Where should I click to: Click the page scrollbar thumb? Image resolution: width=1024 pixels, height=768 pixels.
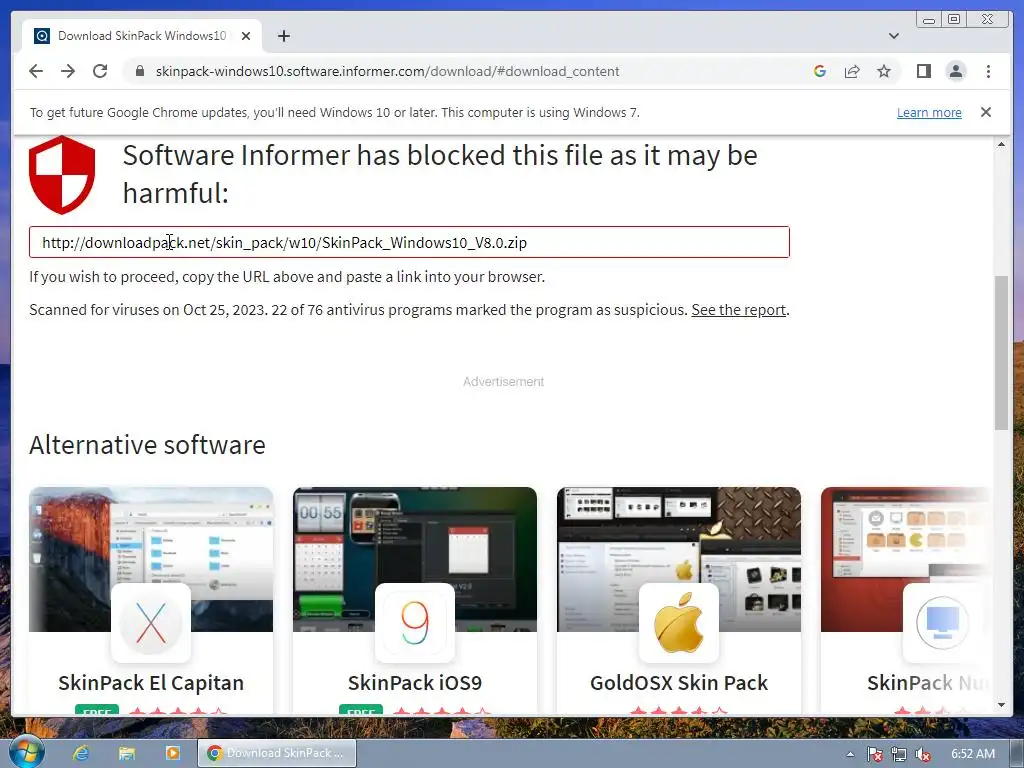[x=1001, y=353]
